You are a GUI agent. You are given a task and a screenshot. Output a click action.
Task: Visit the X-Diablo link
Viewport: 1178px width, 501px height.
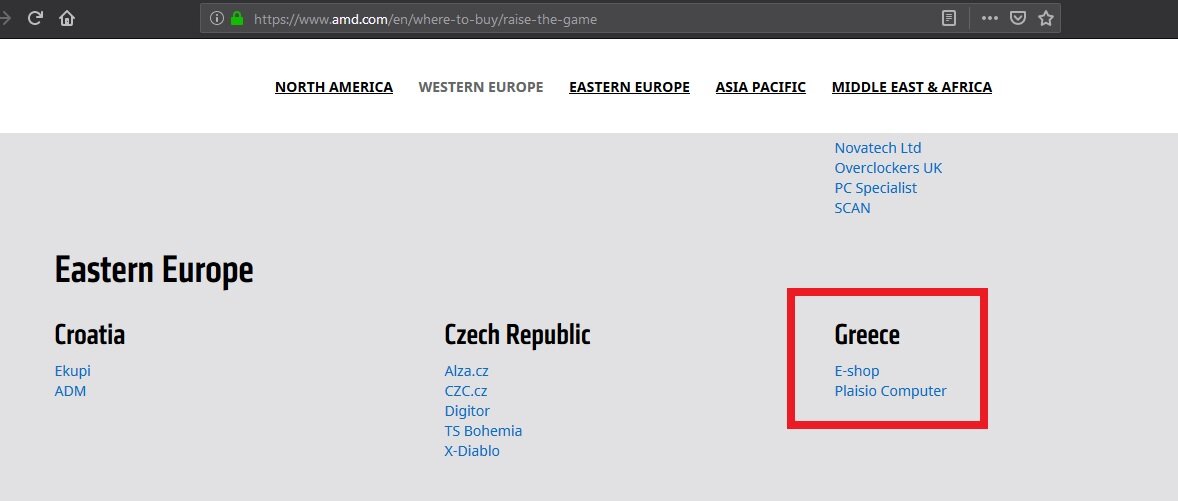coord(472,451)
